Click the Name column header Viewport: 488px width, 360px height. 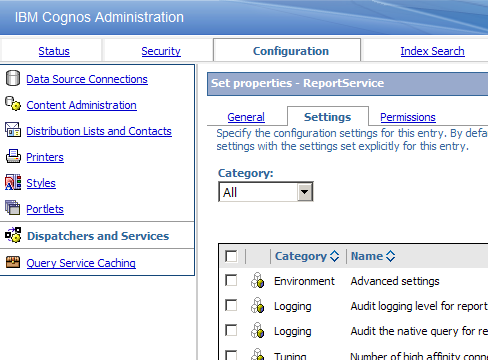tap(367, 256)
